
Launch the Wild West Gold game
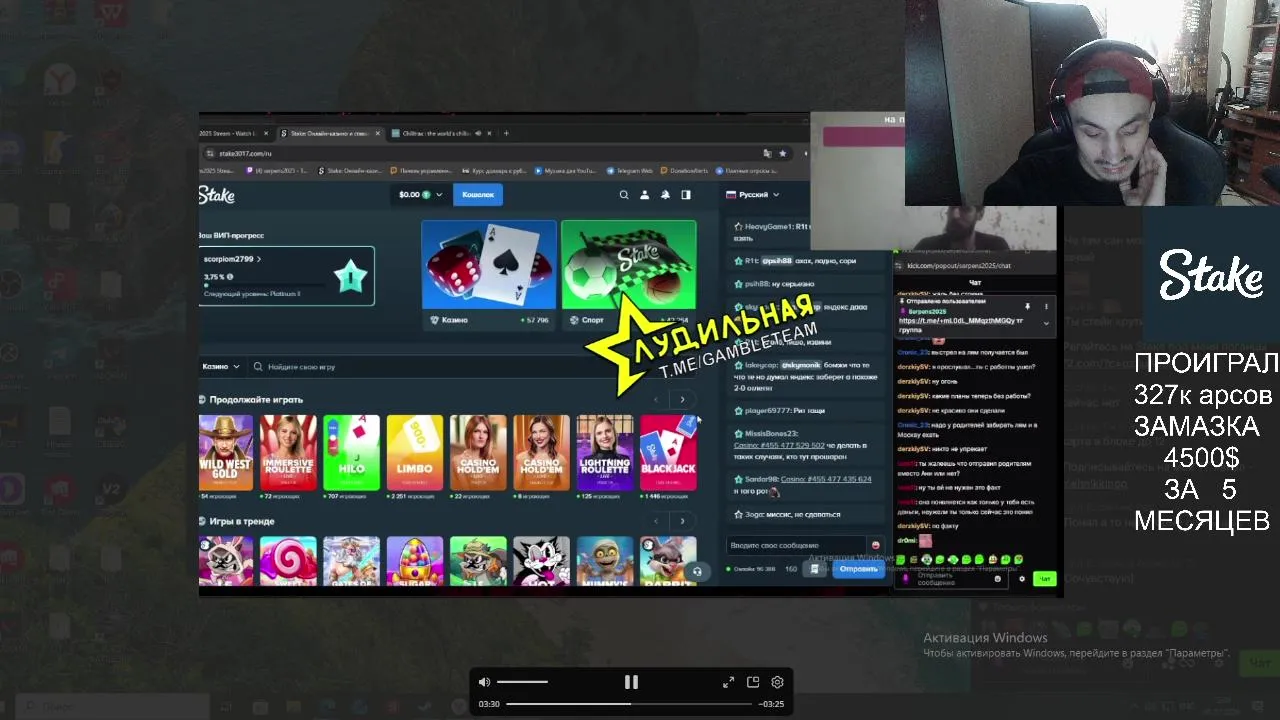(226, 452)
